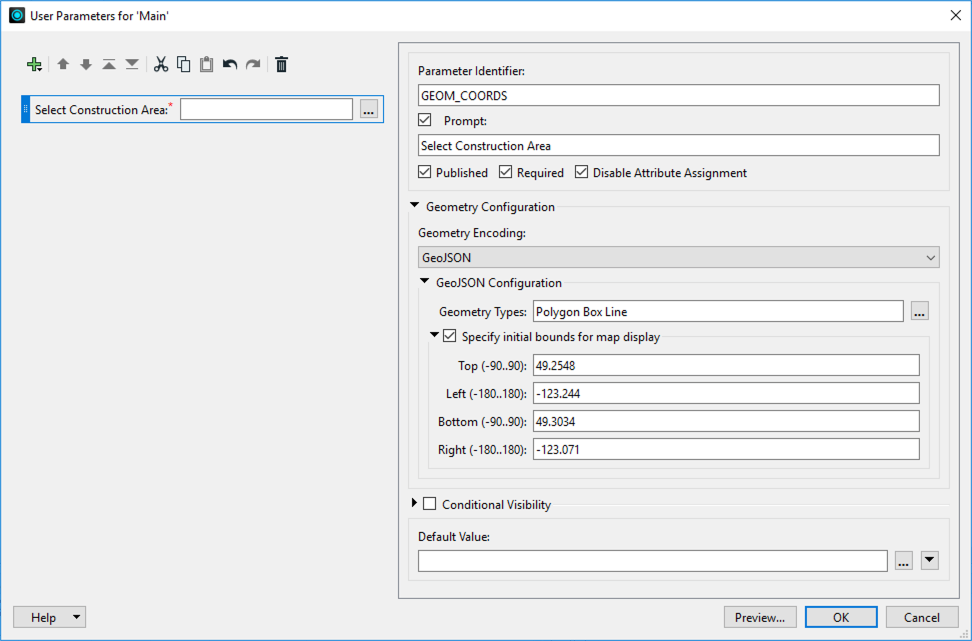Click the FME application icon in title bar
The image size is (972, 641).
(17, 15)
